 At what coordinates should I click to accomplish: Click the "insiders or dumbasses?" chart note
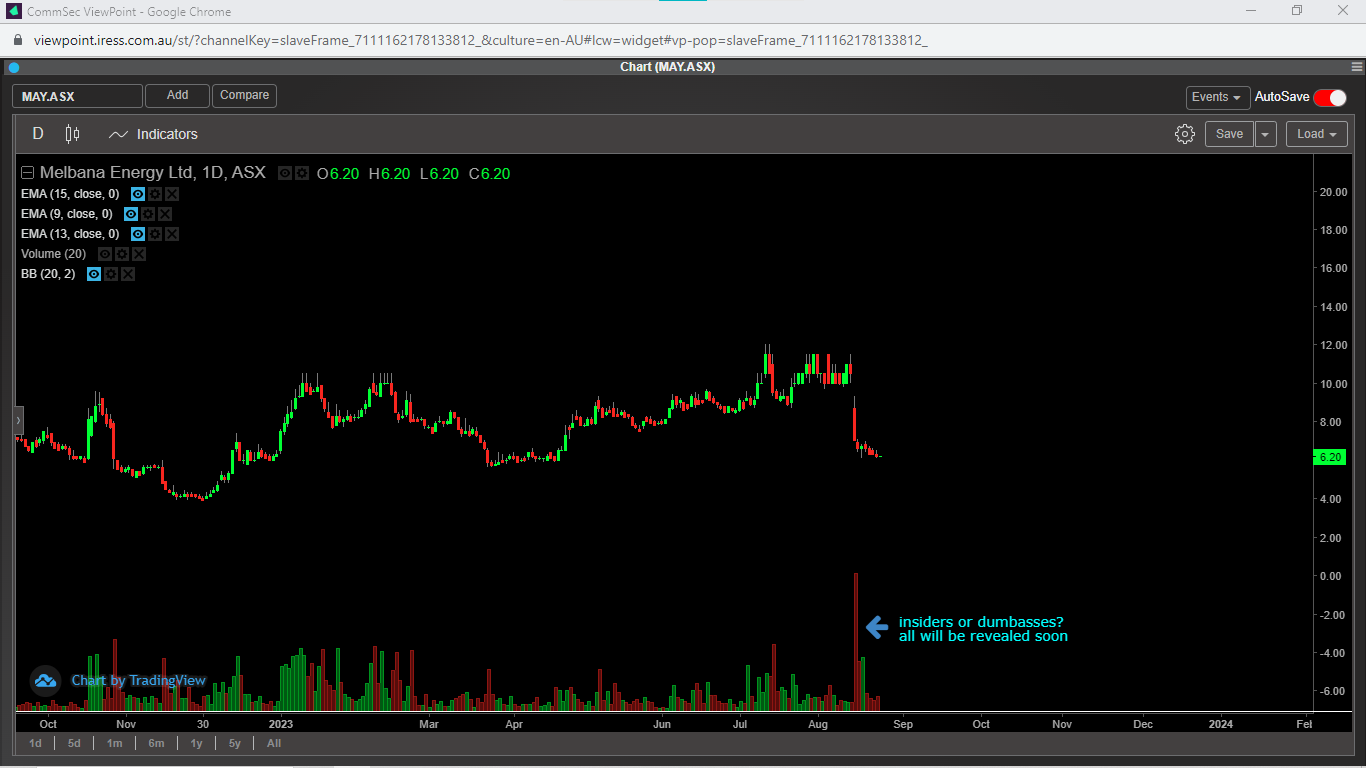[981, 622]
